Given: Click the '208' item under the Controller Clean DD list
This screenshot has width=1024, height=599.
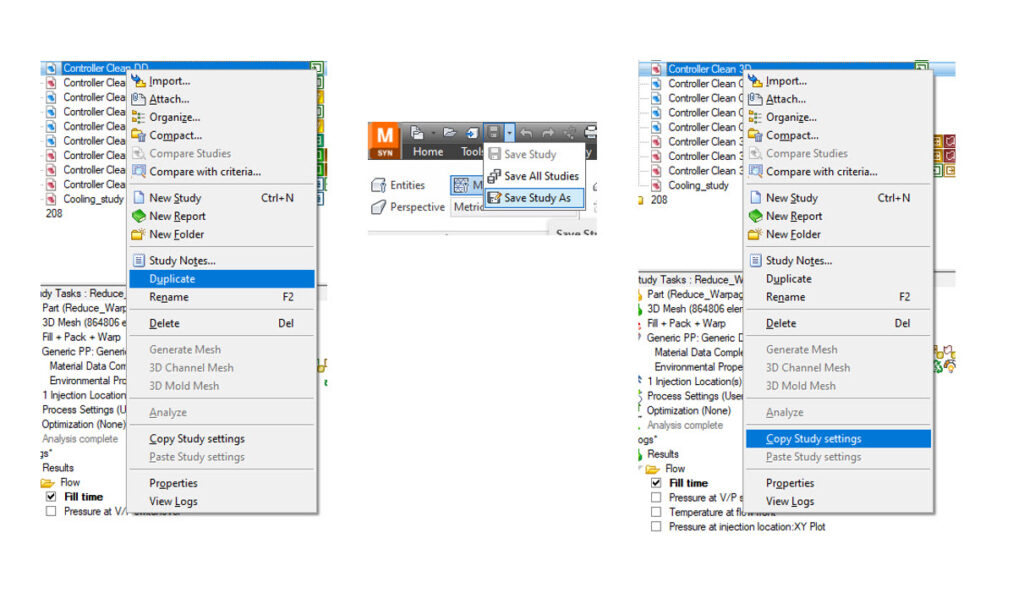Looking at the screenshot, I should point(54,214).
